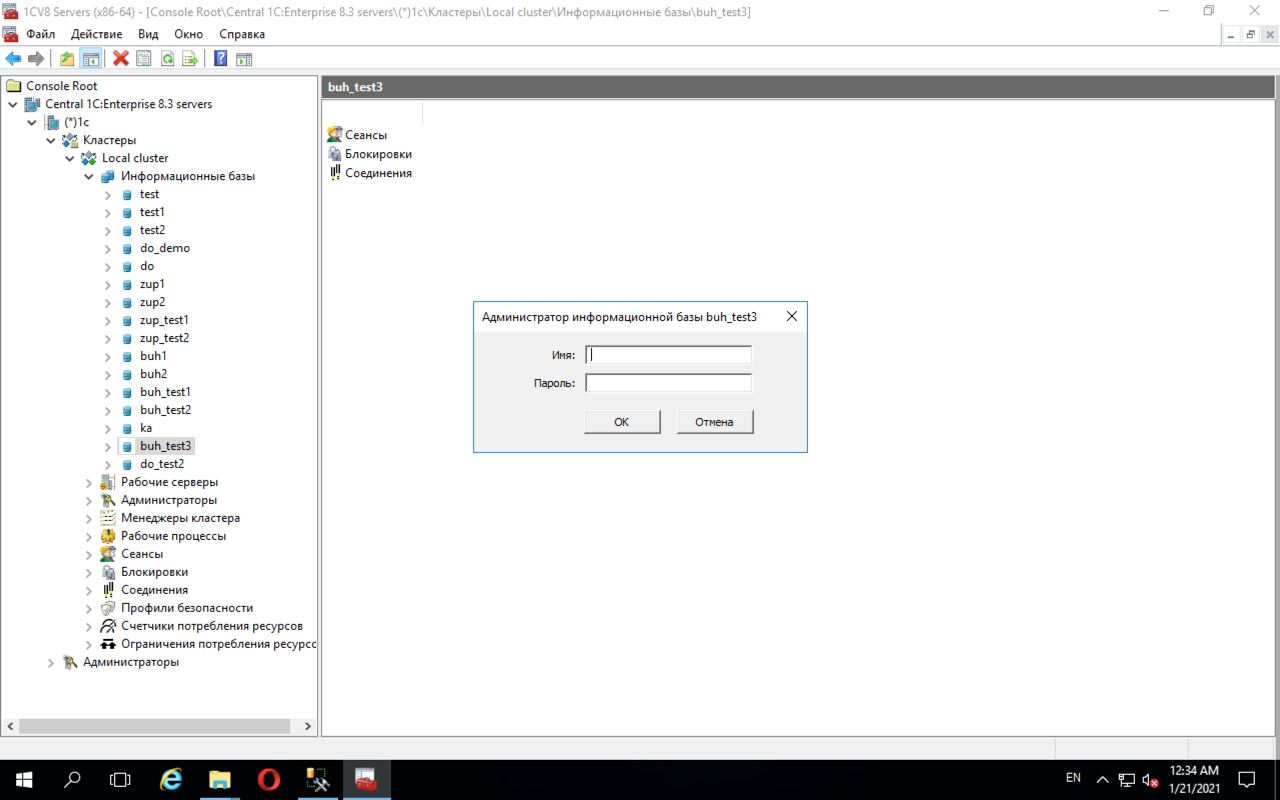The height and width of the screenshot is (800, 1280).
Task: Select the buh1 database
Action: [x=153, y=356]
